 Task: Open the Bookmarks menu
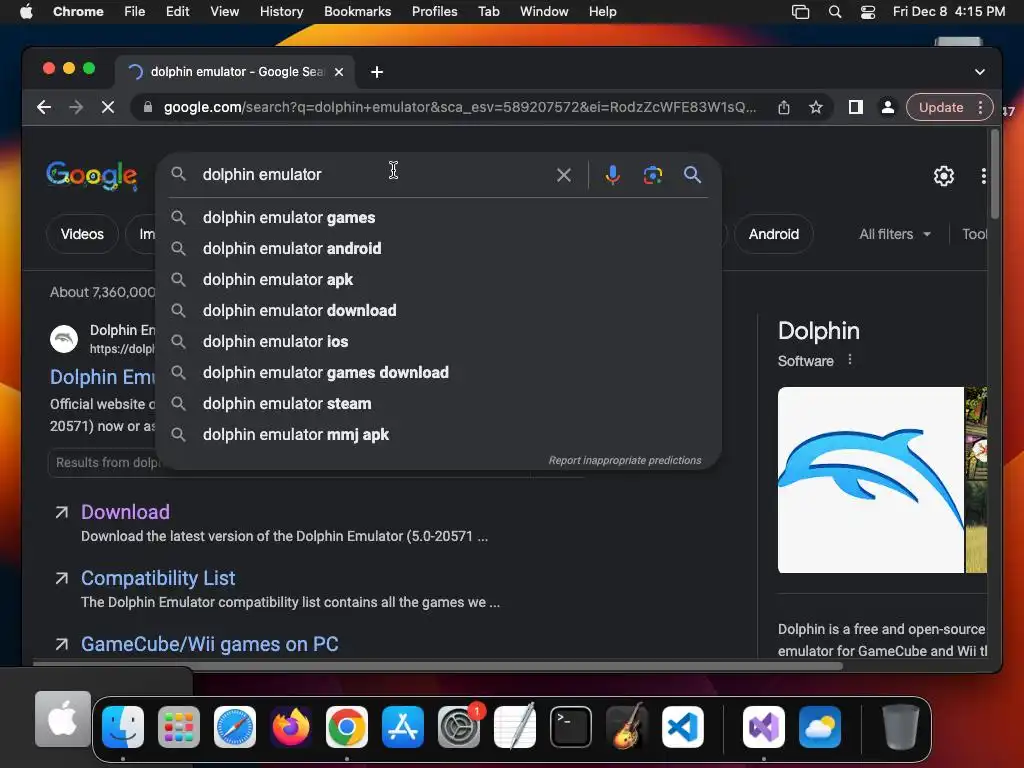tap(357, 12)
